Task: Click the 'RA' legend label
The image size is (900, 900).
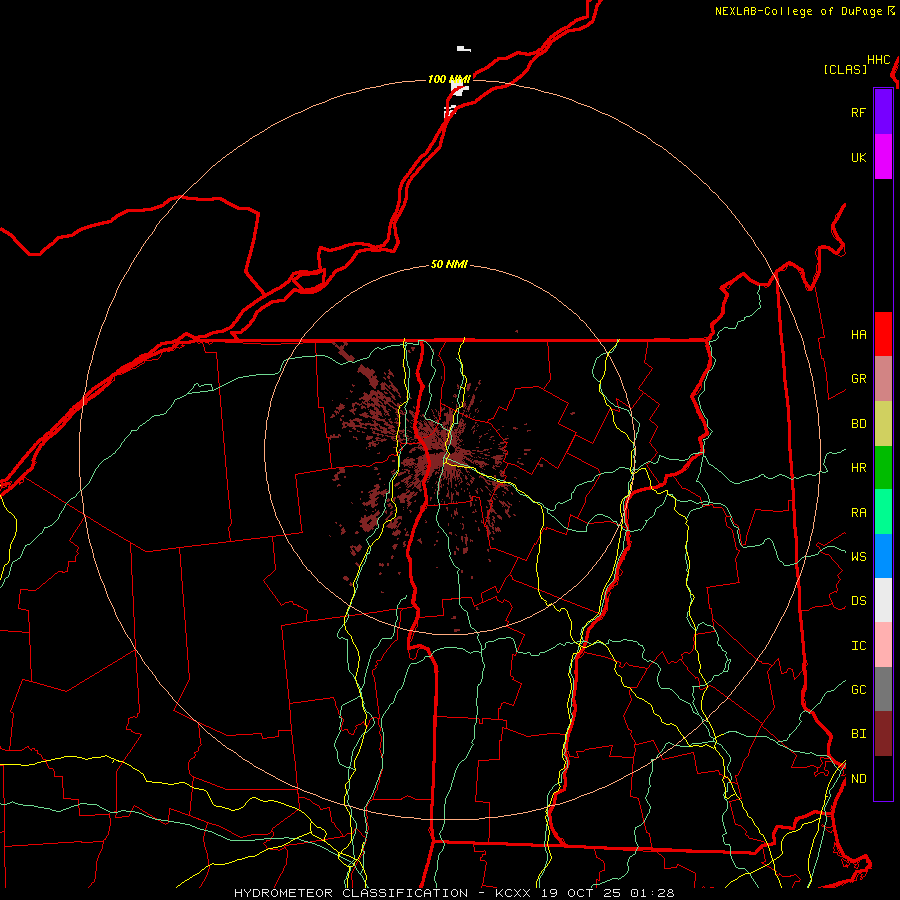Action: click(x=858, y=512)
